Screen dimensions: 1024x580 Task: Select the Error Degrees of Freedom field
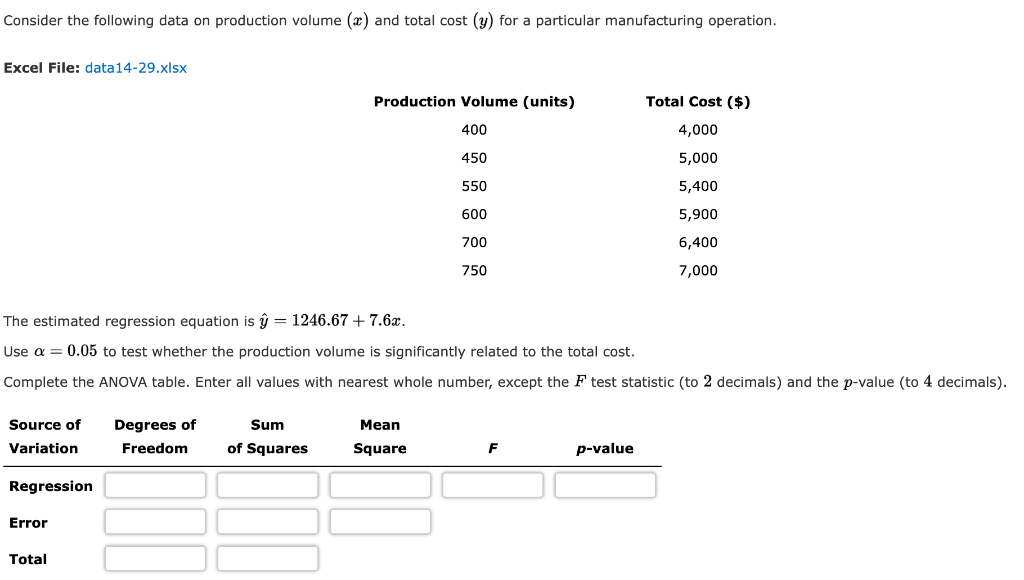(x=154, y=521)
